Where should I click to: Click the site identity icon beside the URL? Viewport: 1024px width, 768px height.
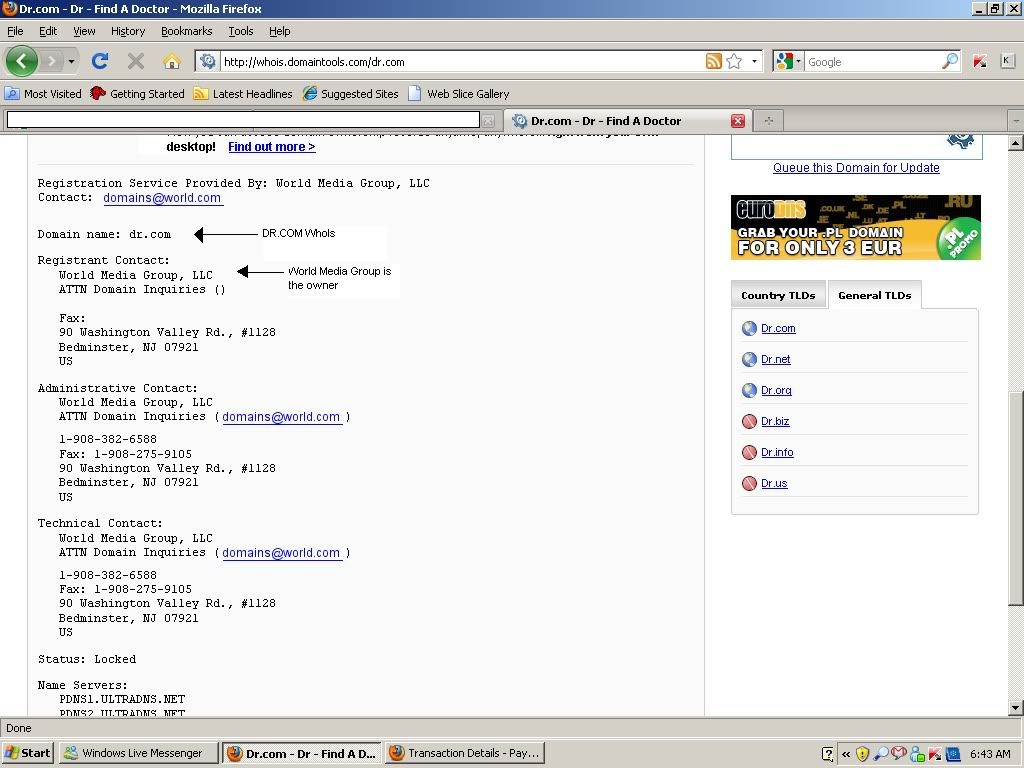[x=208, y=61]
